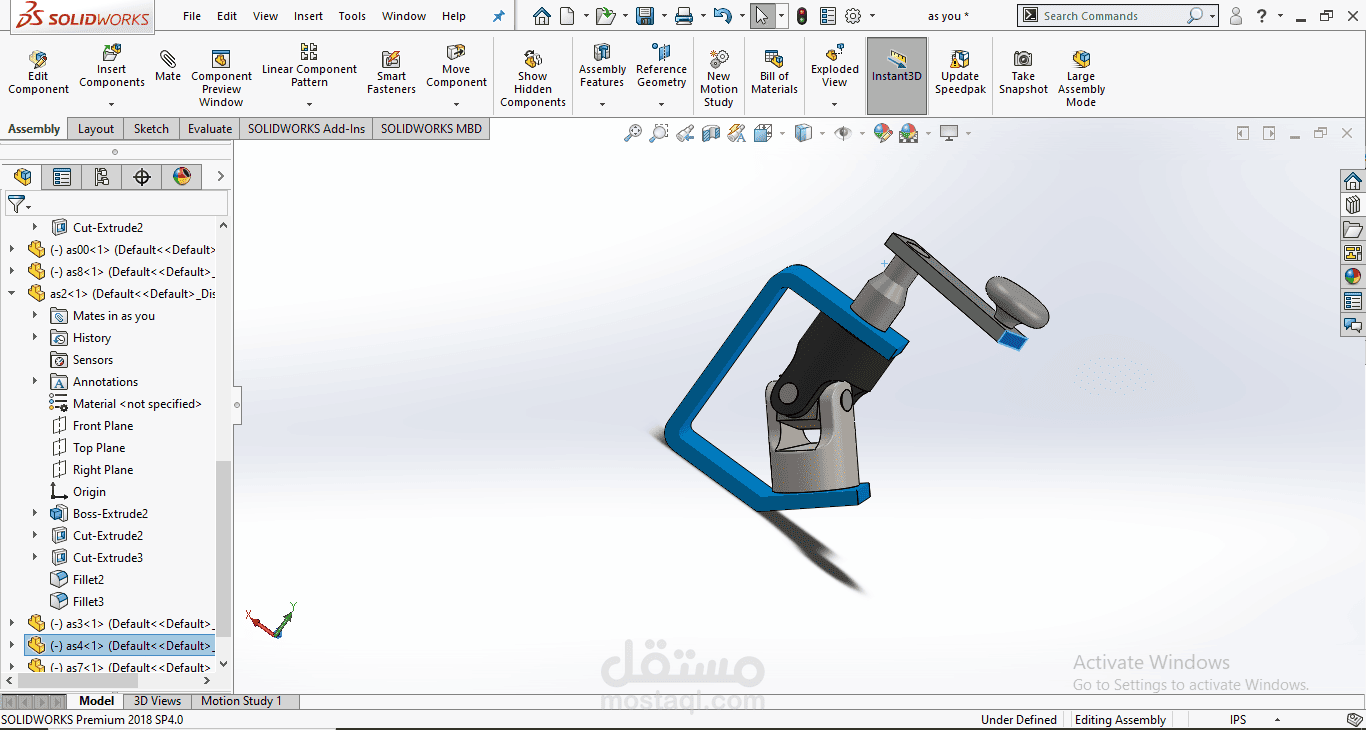Collapse the as2<1> component node
1366x730 pixels.
12,293
